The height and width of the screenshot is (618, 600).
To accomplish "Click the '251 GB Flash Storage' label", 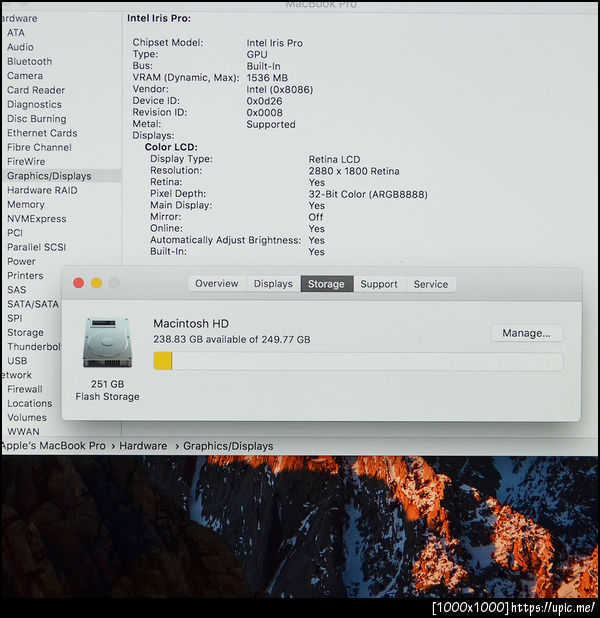I will coord(107,390).
